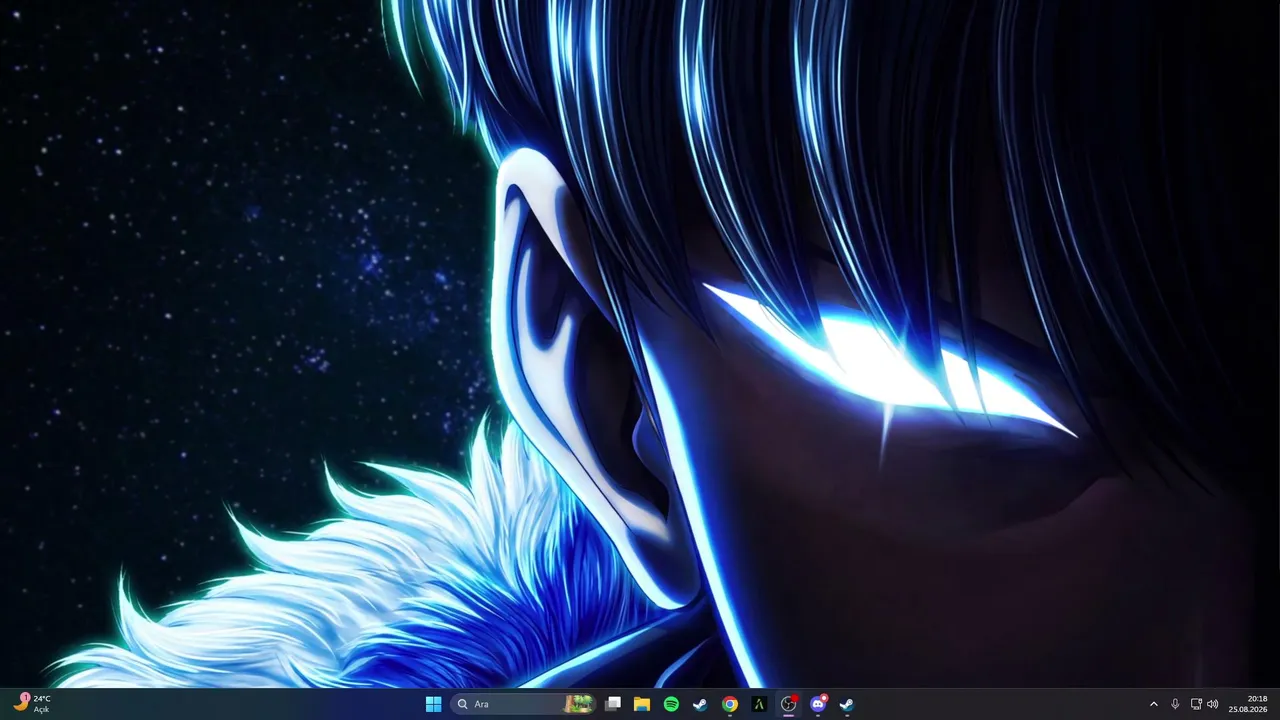1280x720 pixels.
Task: Open the volume speaker icon
Action: click(x=1213, y=704)
